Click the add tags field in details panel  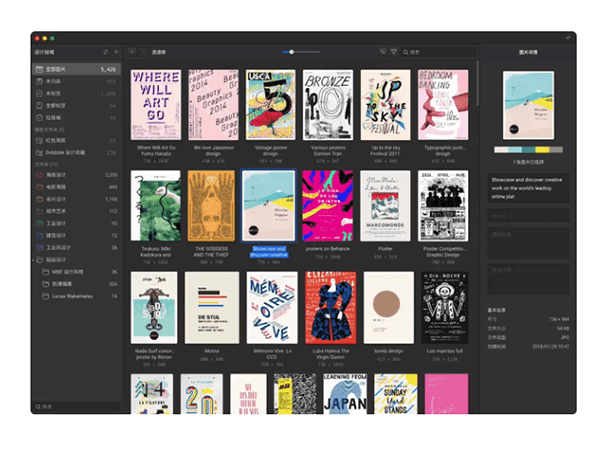pos(528,243)
